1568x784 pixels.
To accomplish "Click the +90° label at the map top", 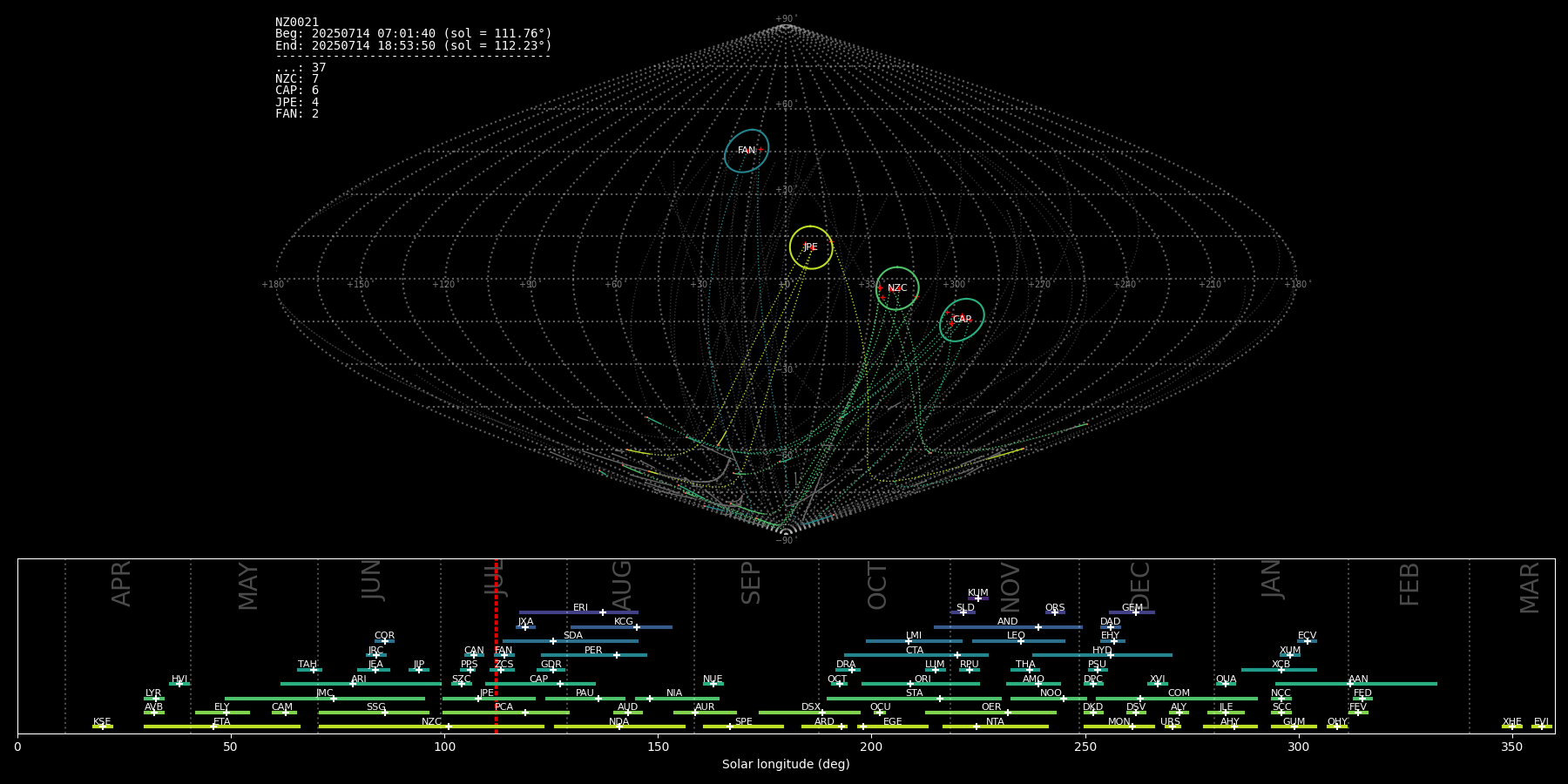I will pos(786,19).
